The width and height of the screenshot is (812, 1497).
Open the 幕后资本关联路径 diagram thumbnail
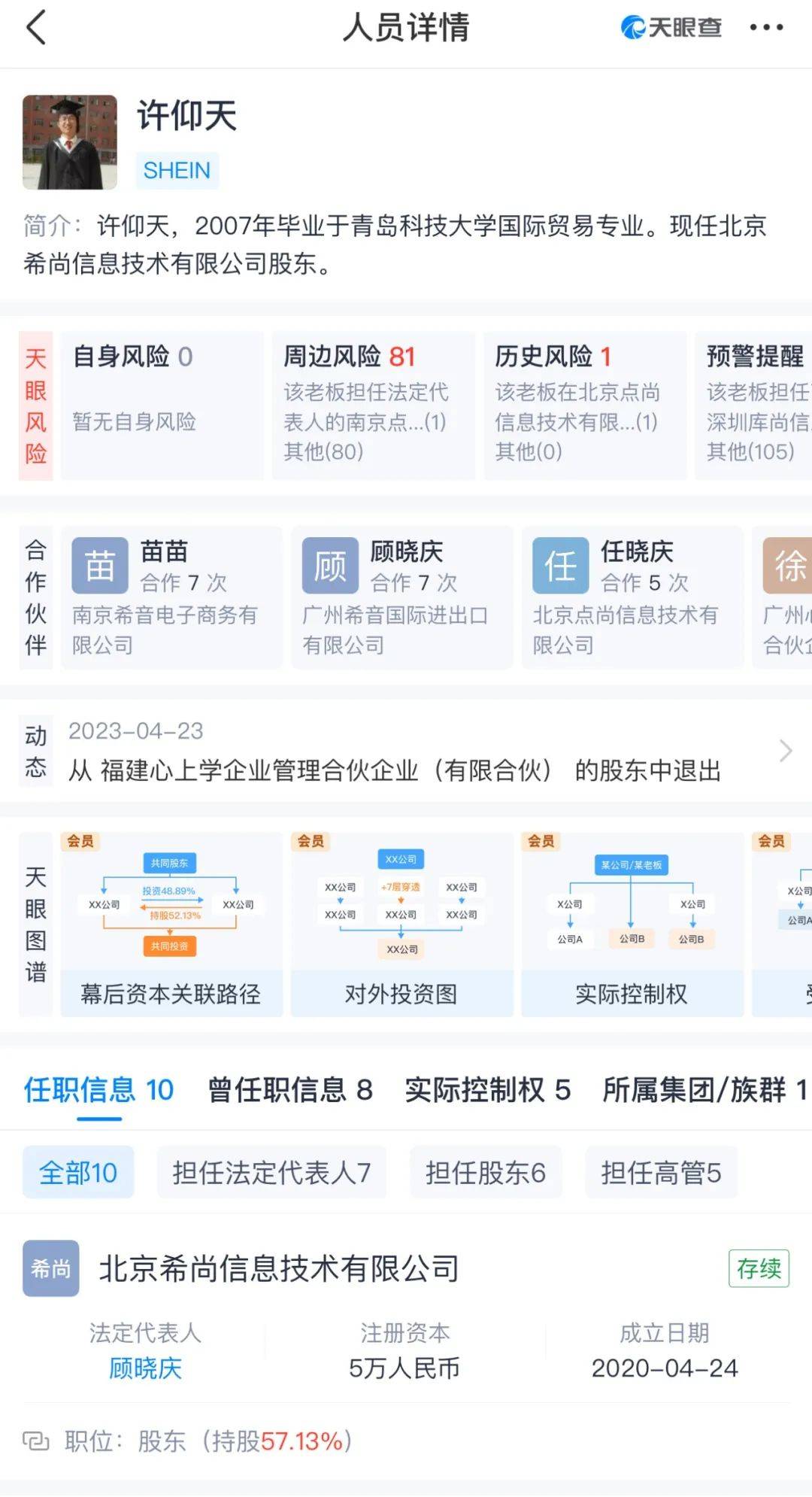pyautogui.click(x=171, y=925)
